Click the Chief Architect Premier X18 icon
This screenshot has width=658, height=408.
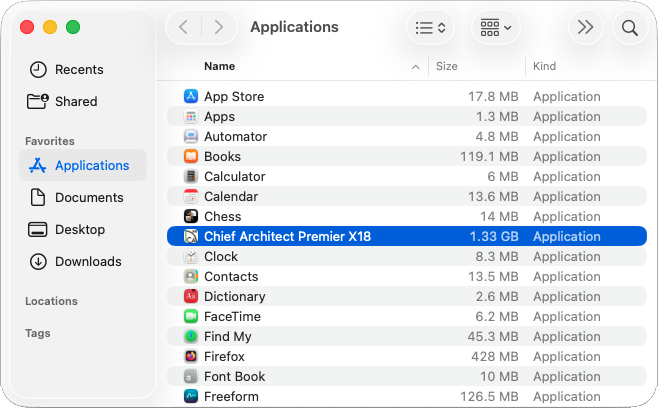[191, 236]
